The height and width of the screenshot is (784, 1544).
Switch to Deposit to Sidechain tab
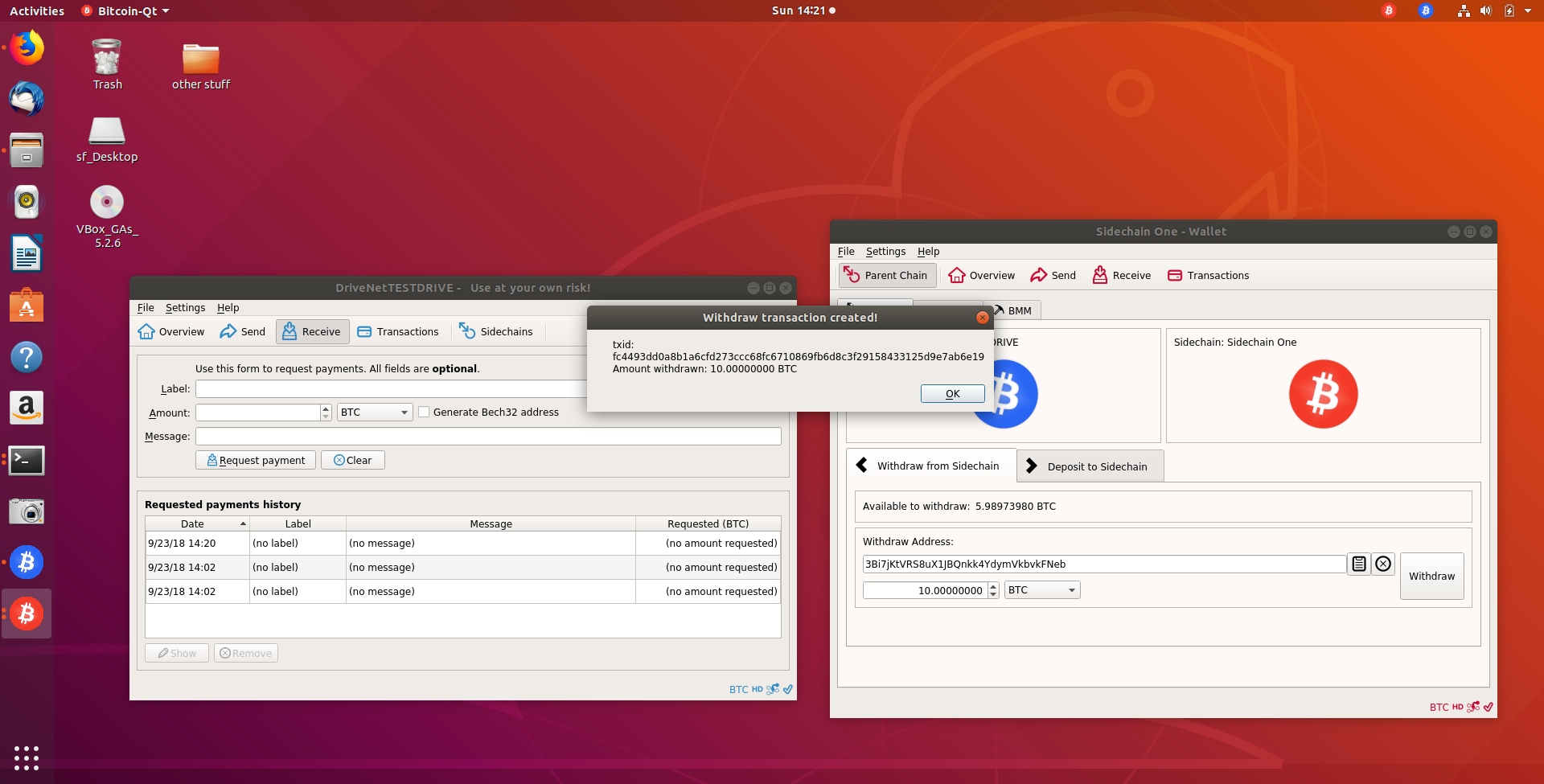coord(1090,467)
